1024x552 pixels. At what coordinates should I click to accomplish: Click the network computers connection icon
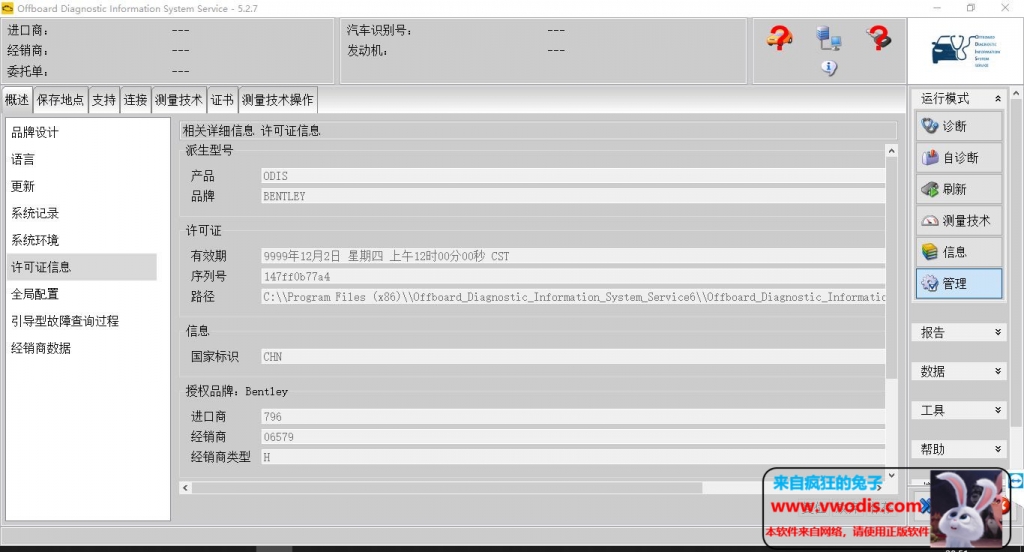pyautogui.click(x=829, y=39)
